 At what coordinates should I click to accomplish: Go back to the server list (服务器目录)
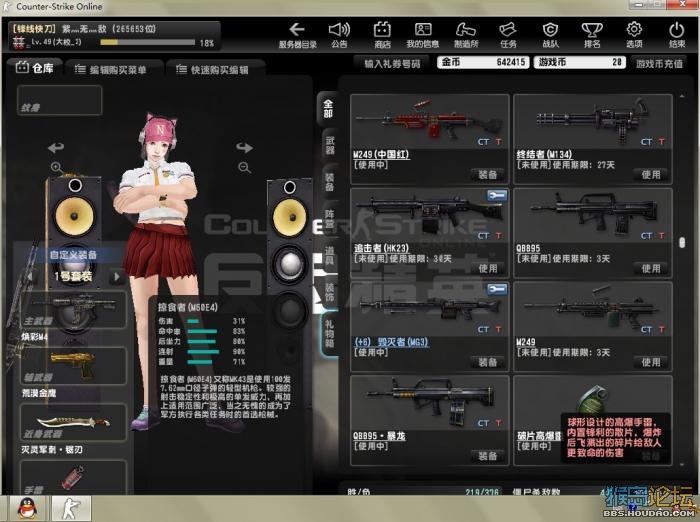(x=297, y=35)
